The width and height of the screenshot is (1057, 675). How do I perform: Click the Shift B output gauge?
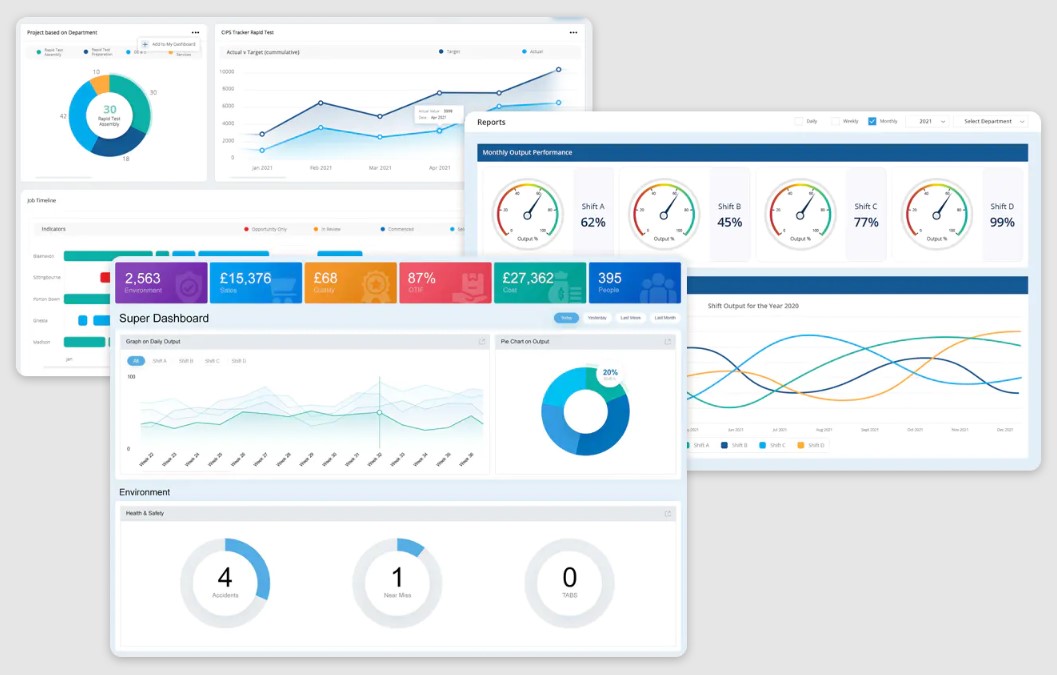[x=664, y=213]
